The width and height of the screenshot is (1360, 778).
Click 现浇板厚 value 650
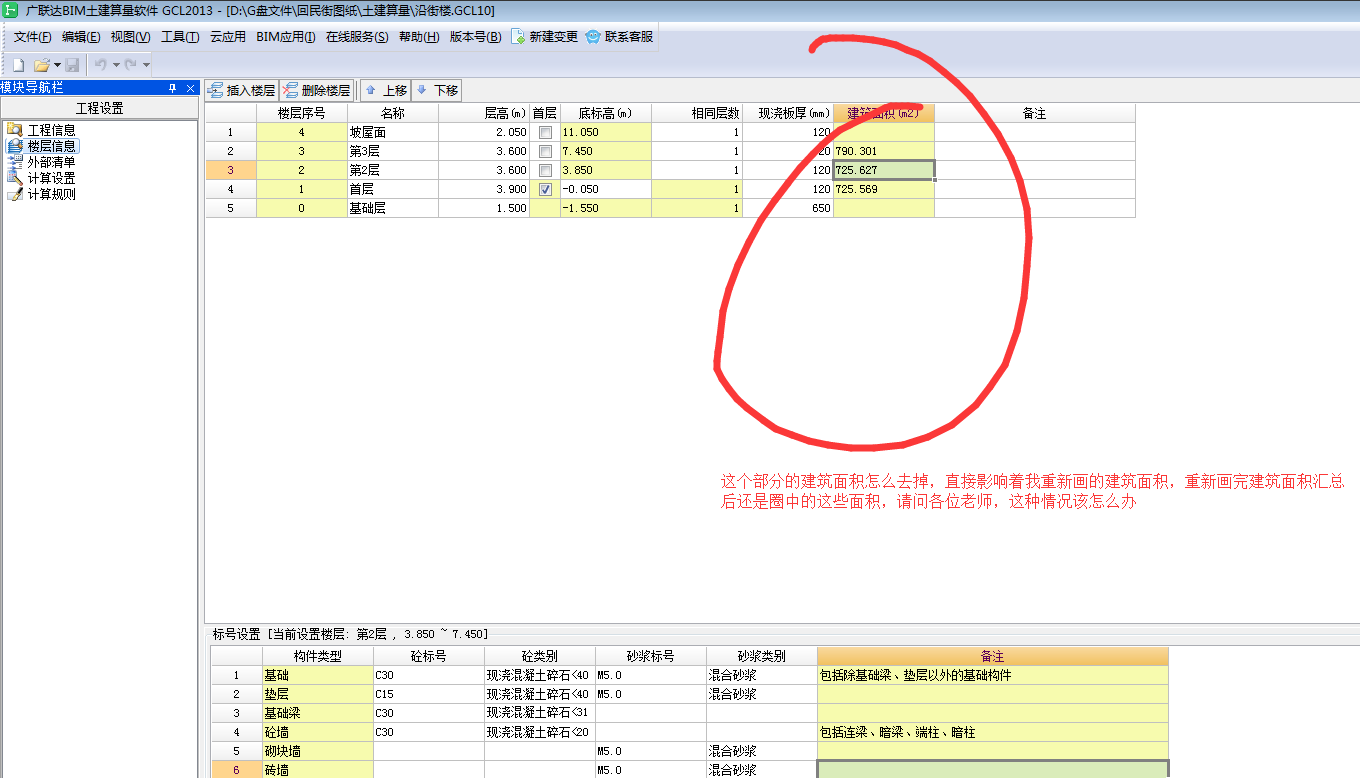(x=788, y=208)
